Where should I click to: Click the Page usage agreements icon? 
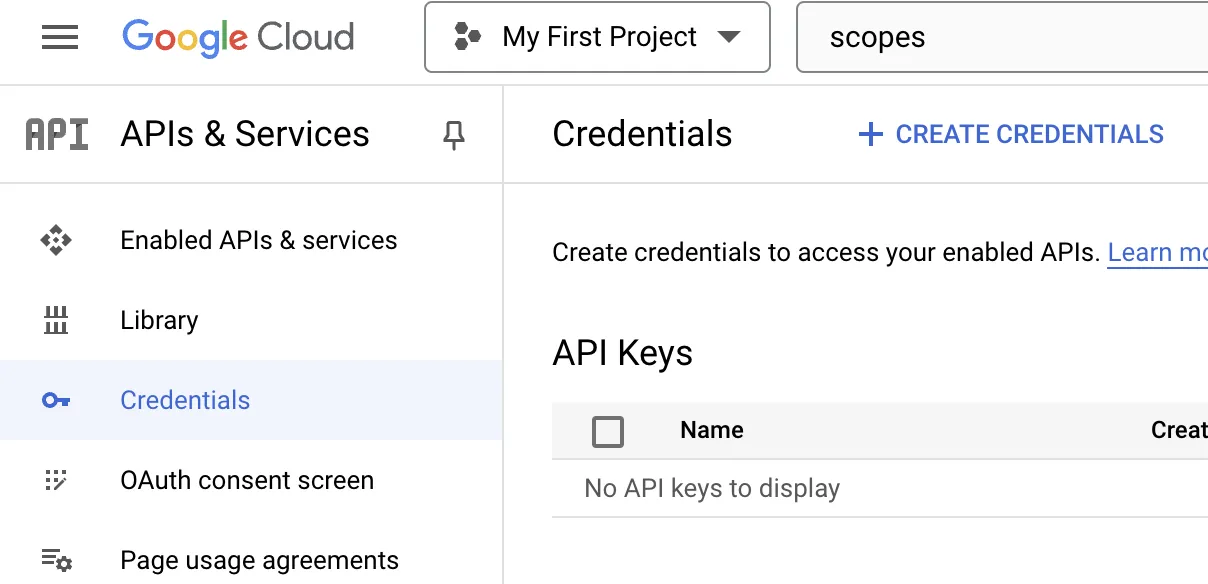[x=56, y=560]
